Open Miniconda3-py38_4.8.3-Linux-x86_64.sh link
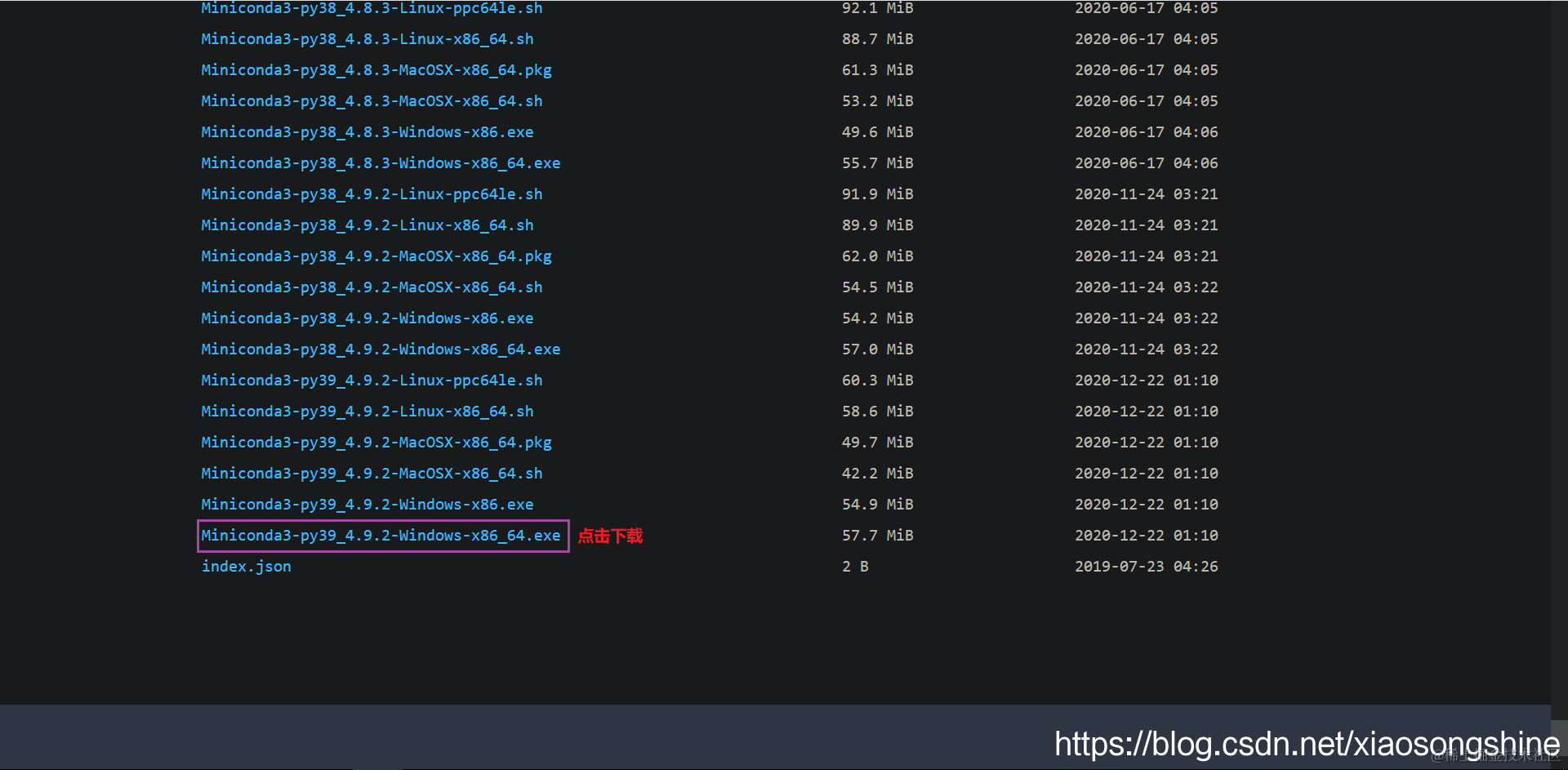 (x=367, y=39)
